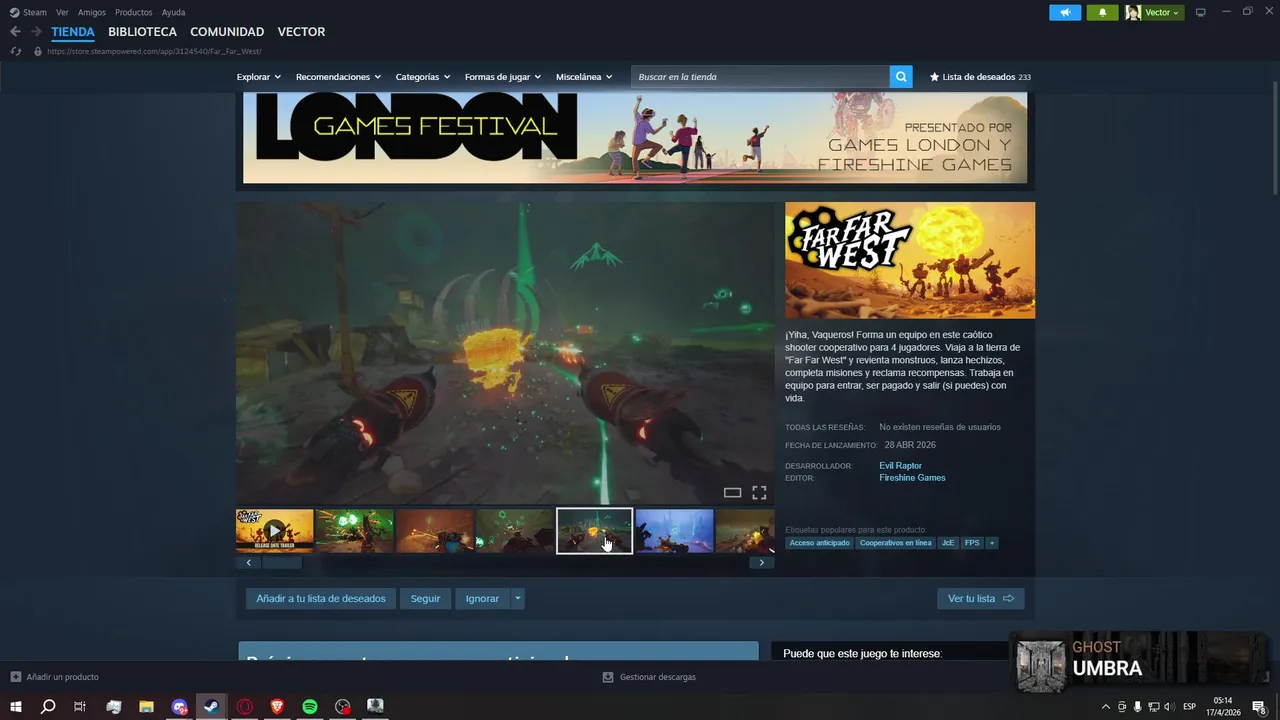Screen dimensions: 1280x720
Task: Toggle theater mode on the media viewer
Action: pos(732,492)
